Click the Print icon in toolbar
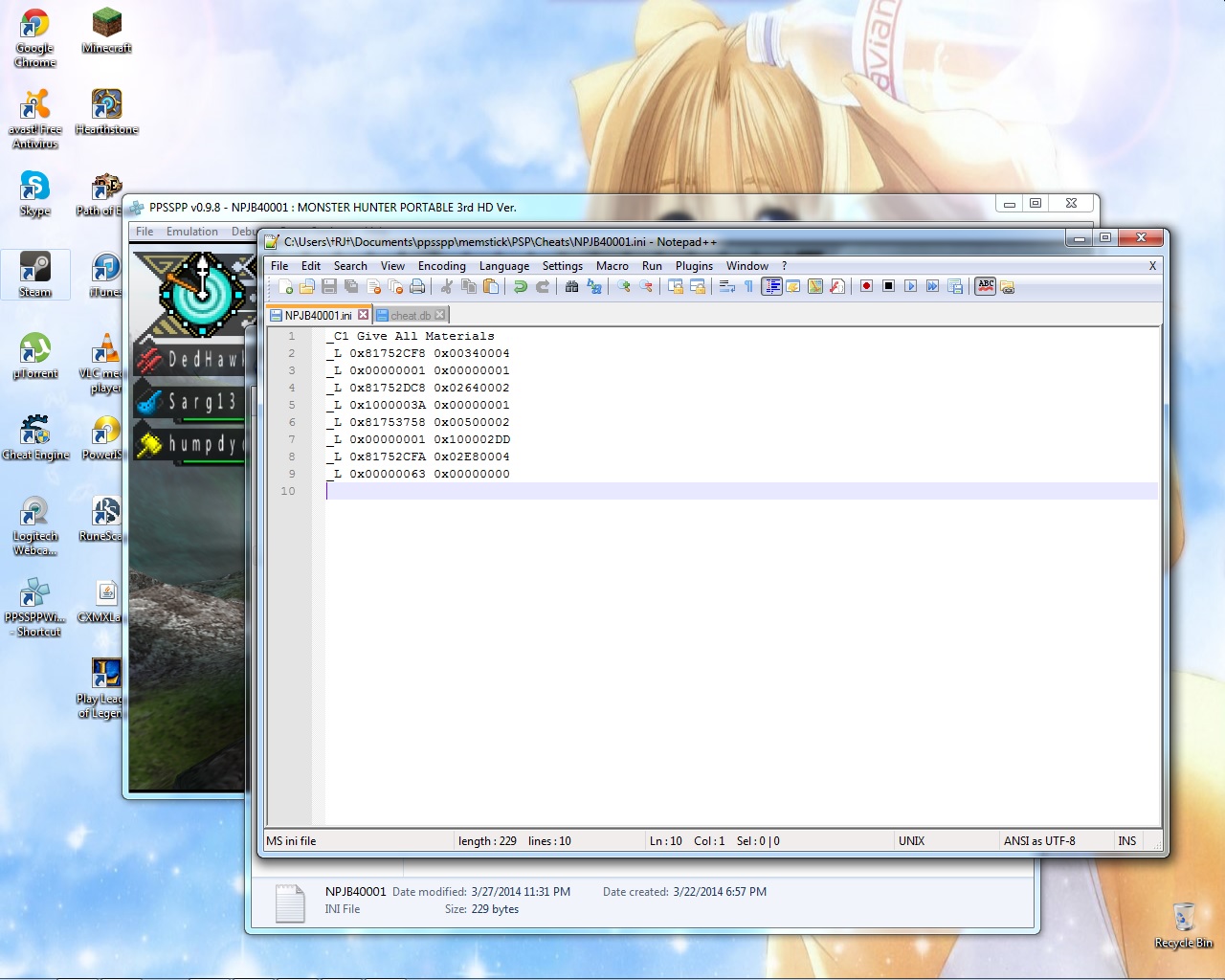This screenshot has height=980, width=1225. pyautogui.click(x=417, y=286)
